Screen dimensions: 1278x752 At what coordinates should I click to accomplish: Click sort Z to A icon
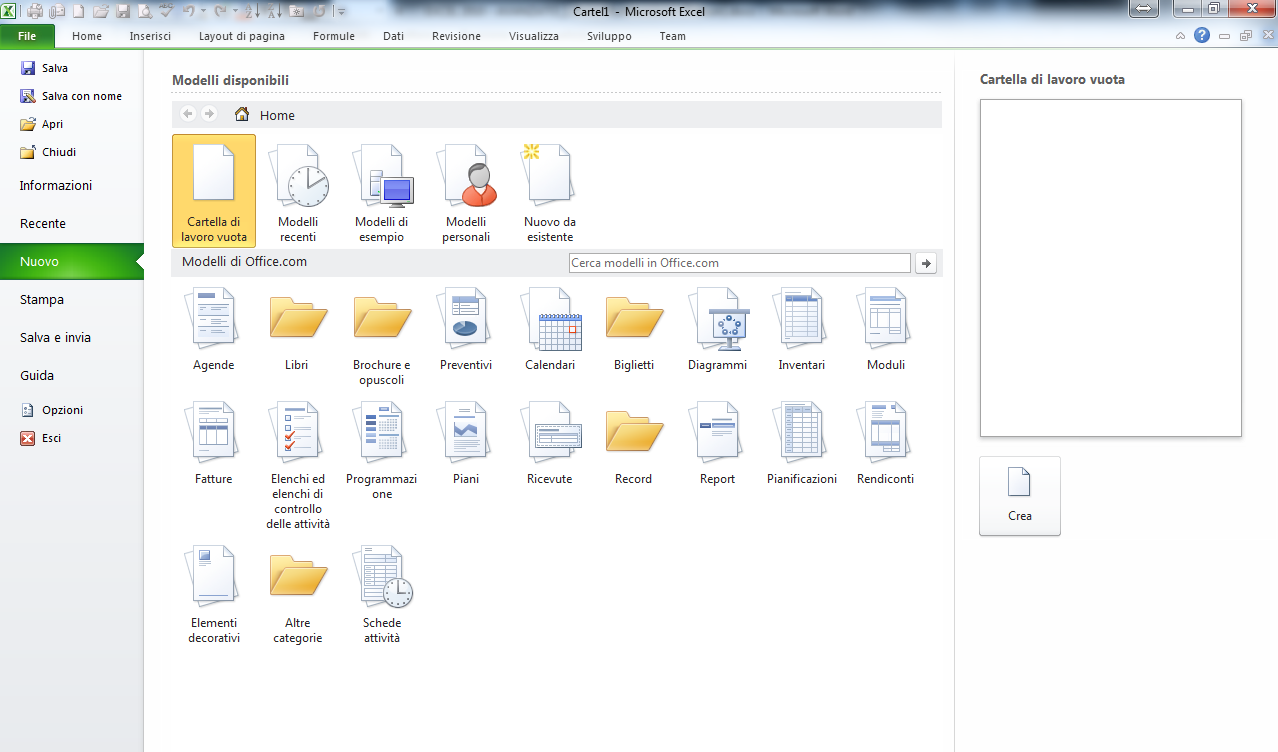point(275,11)
